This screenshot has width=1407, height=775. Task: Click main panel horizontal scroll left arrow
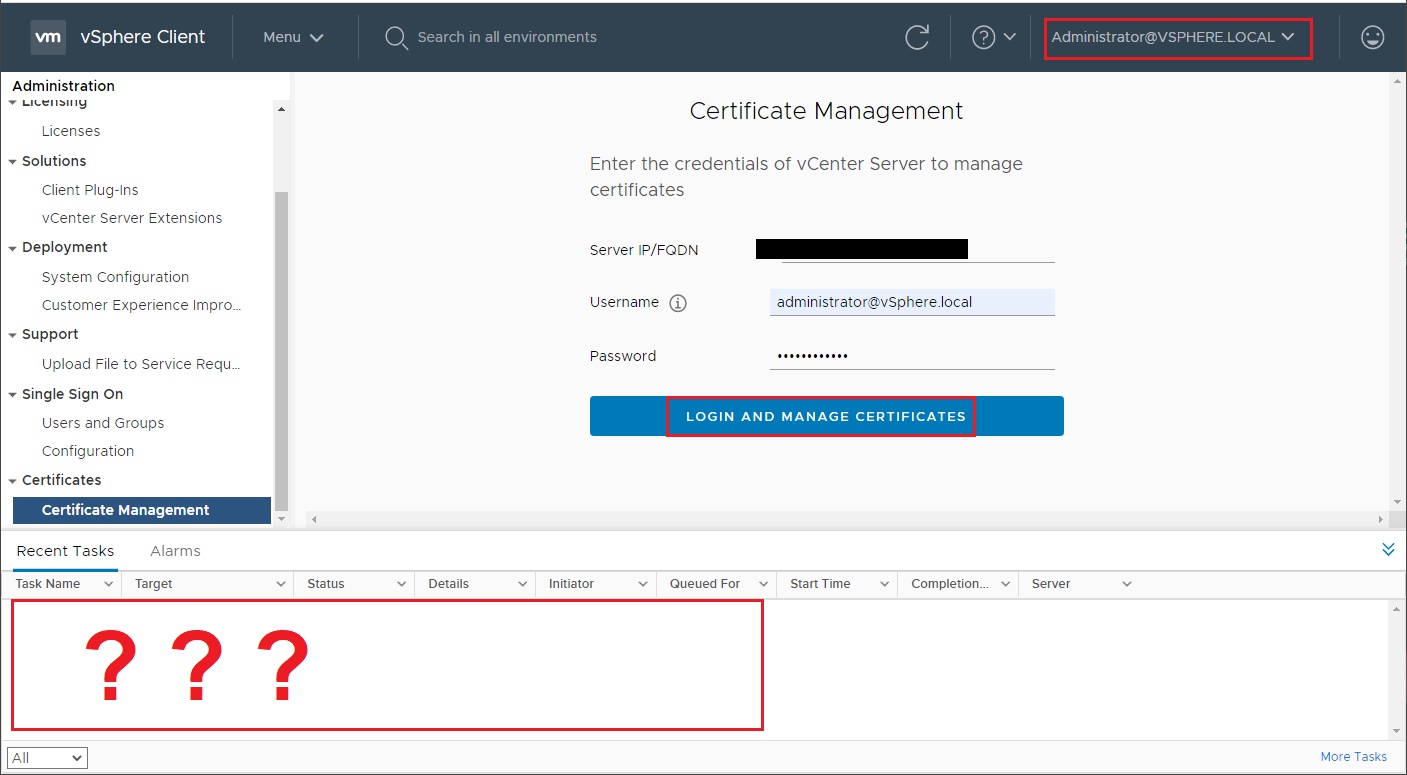(313, 520)
